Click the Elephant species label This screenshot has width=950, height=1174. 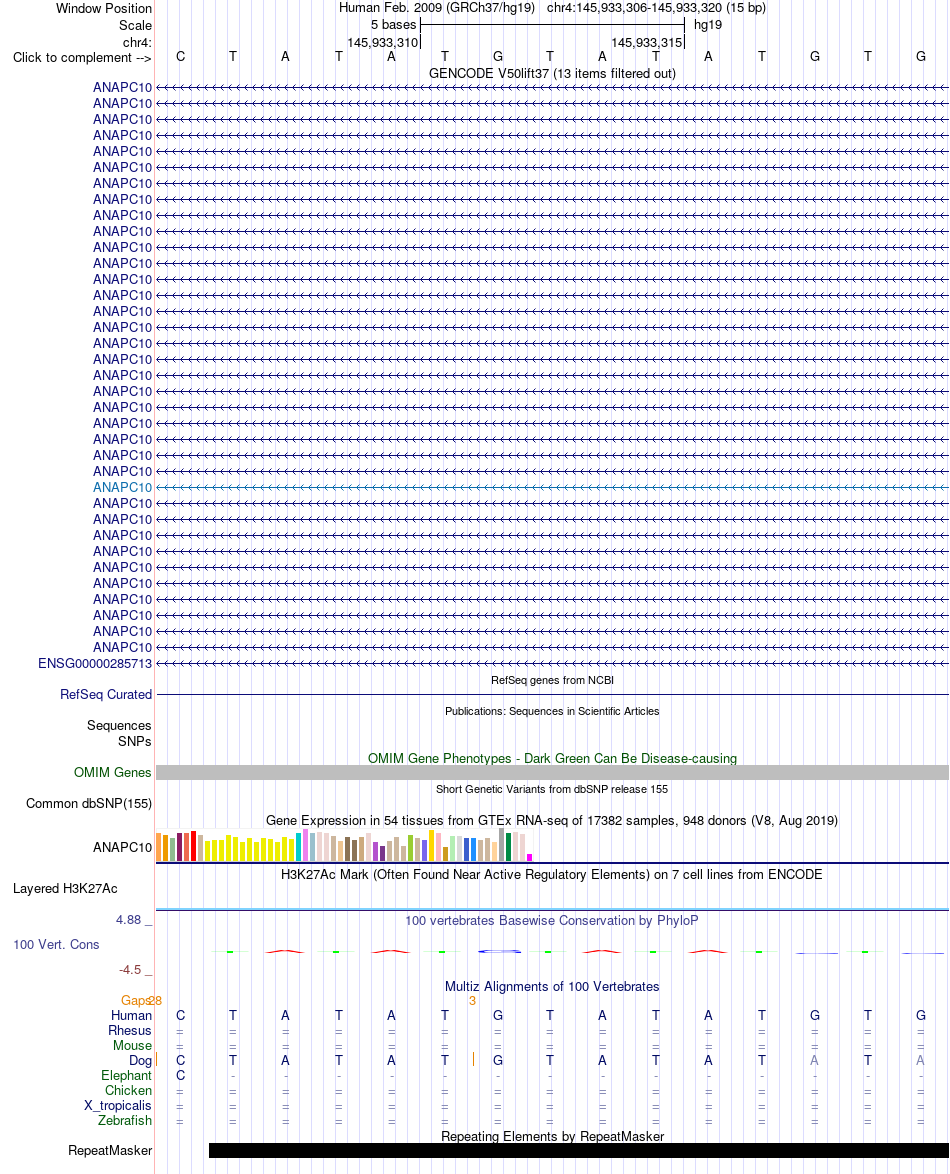point(127,1075)
